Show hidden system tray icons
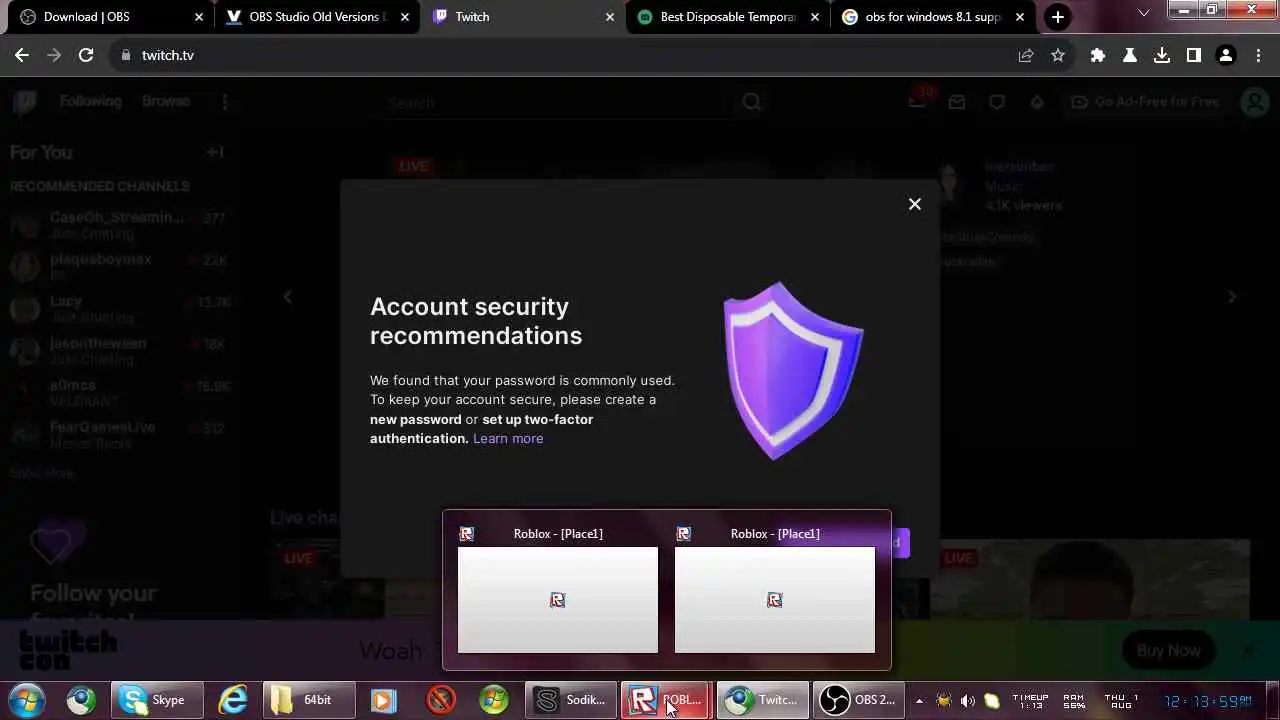Image resolution: width=1280 pixels, height=720 pixels. [x=919, y=701]
